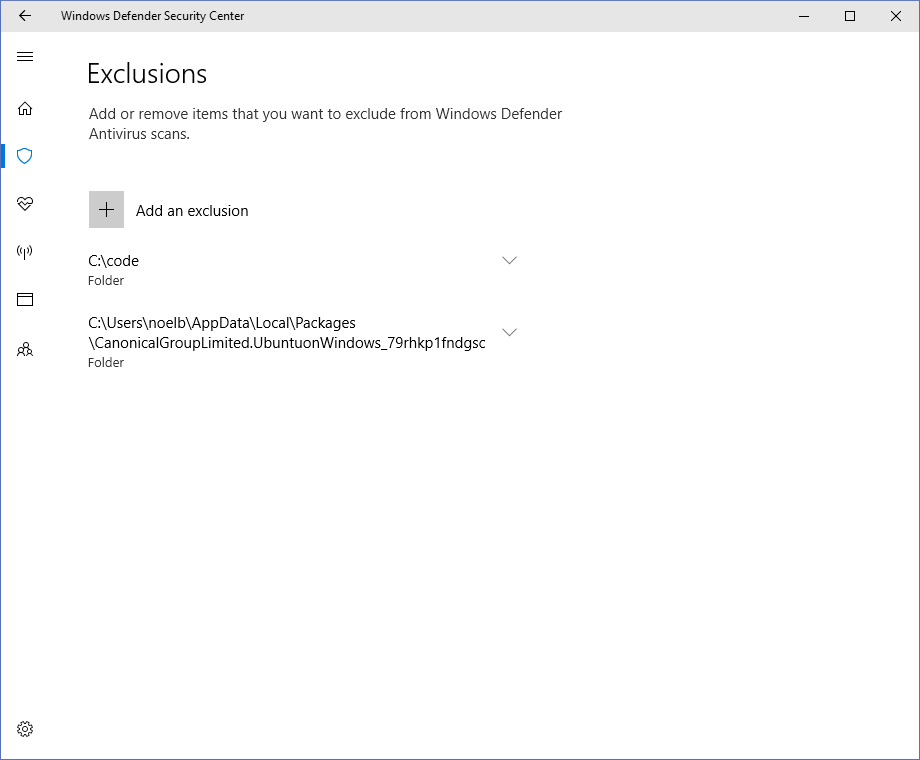The image size is (920, 760).
Task: Open Firewall & network protection antenna icon
Action: (x=25, y=252)
